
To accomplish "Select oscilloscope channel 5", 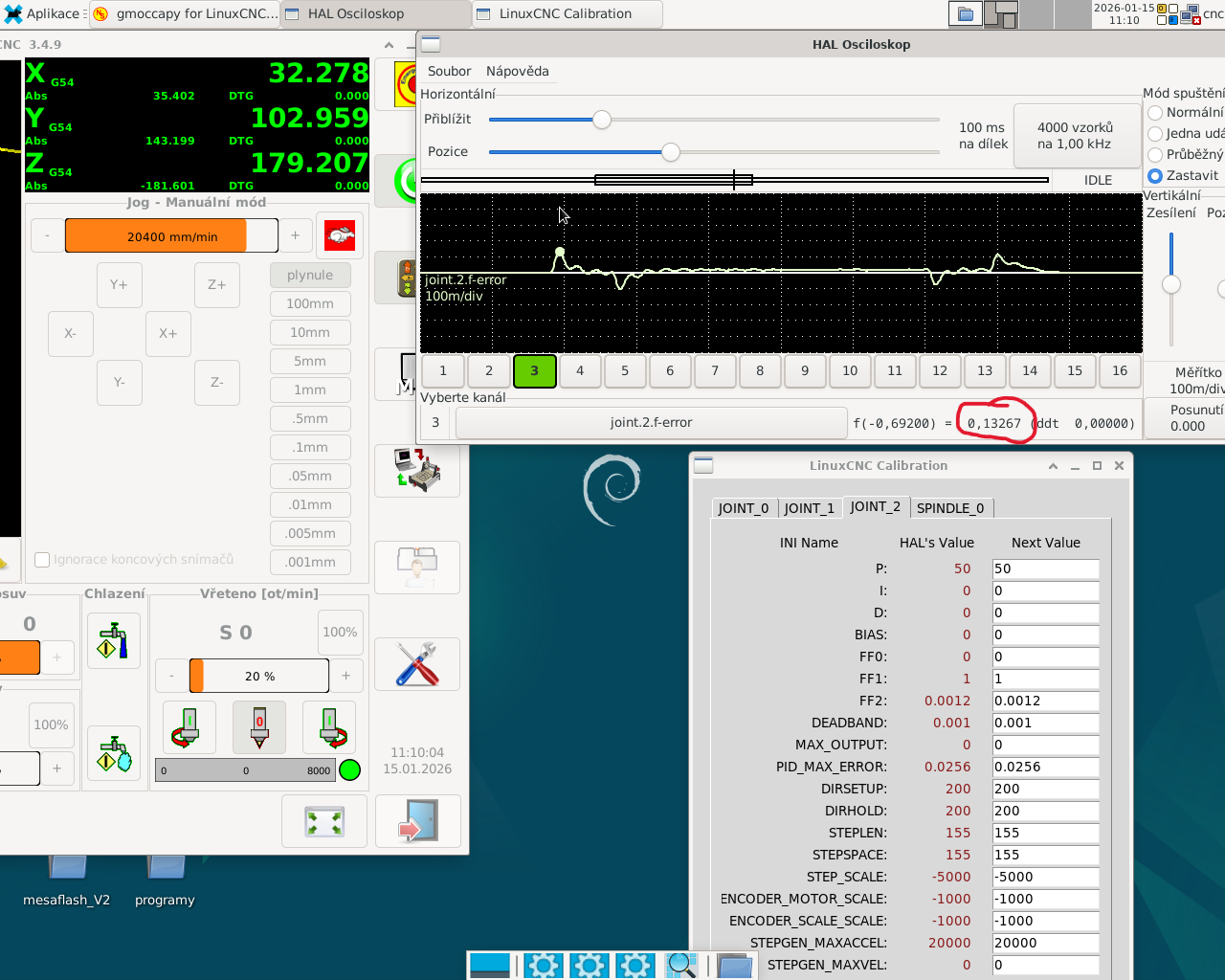I will (x=625, y=370).
